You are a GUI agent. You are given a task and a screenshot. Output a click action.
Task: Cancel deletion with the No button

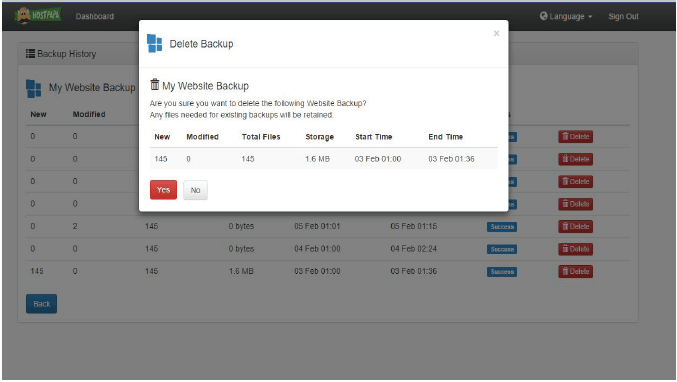click(x=195, y=190)
